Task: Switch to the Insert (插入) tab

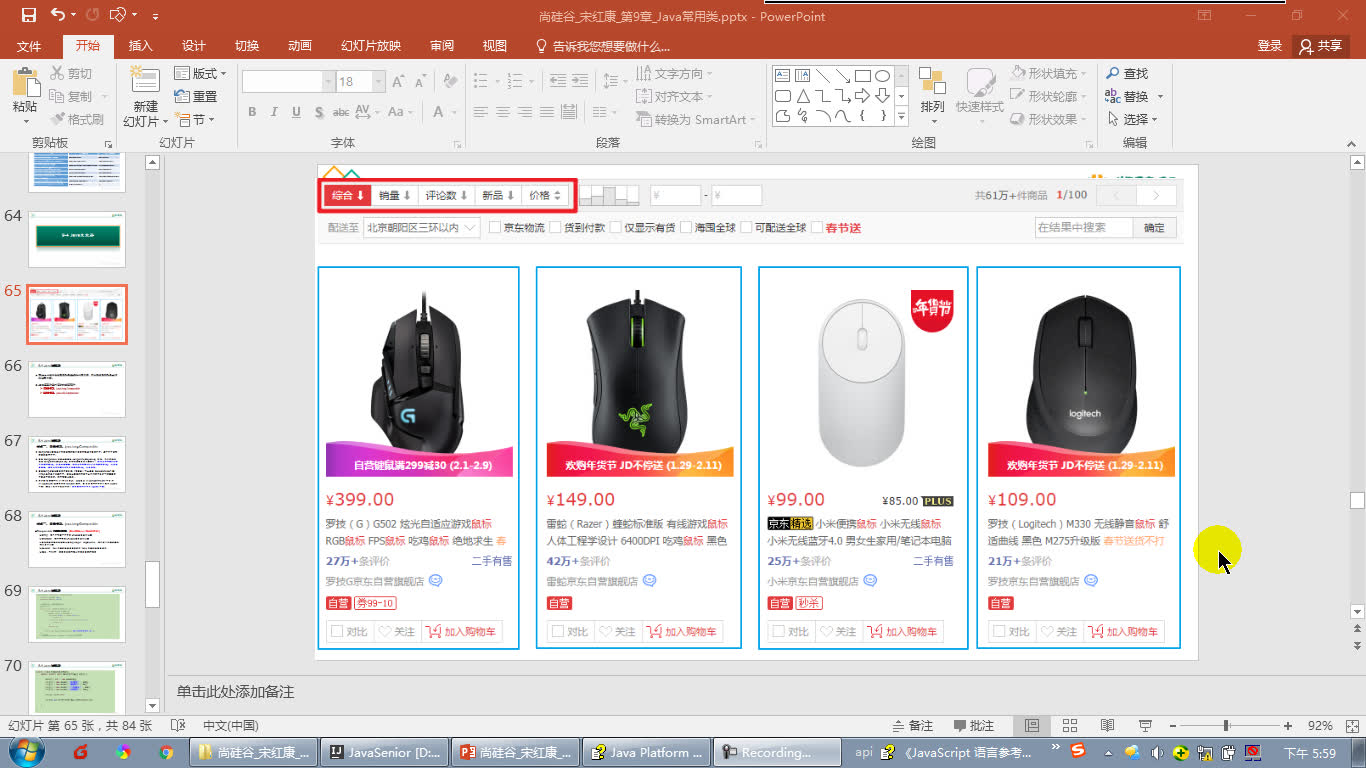Action: (141, 46)
